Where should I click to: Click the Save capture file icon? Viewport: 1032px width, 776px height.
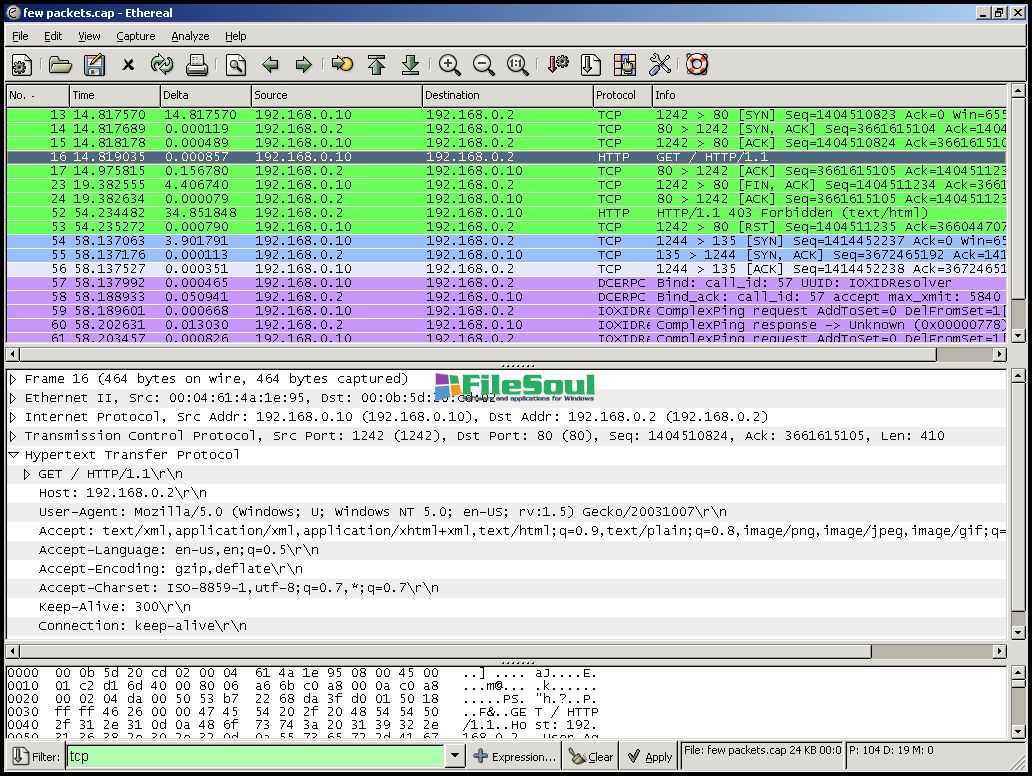94,65
